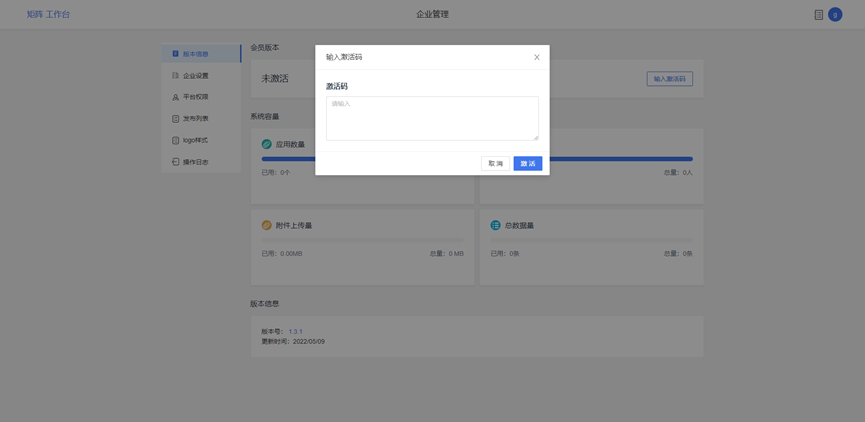Open the 输入激活码 button in 会员版本
Viewport: 865px width, 422px height.
click(670, 79)
